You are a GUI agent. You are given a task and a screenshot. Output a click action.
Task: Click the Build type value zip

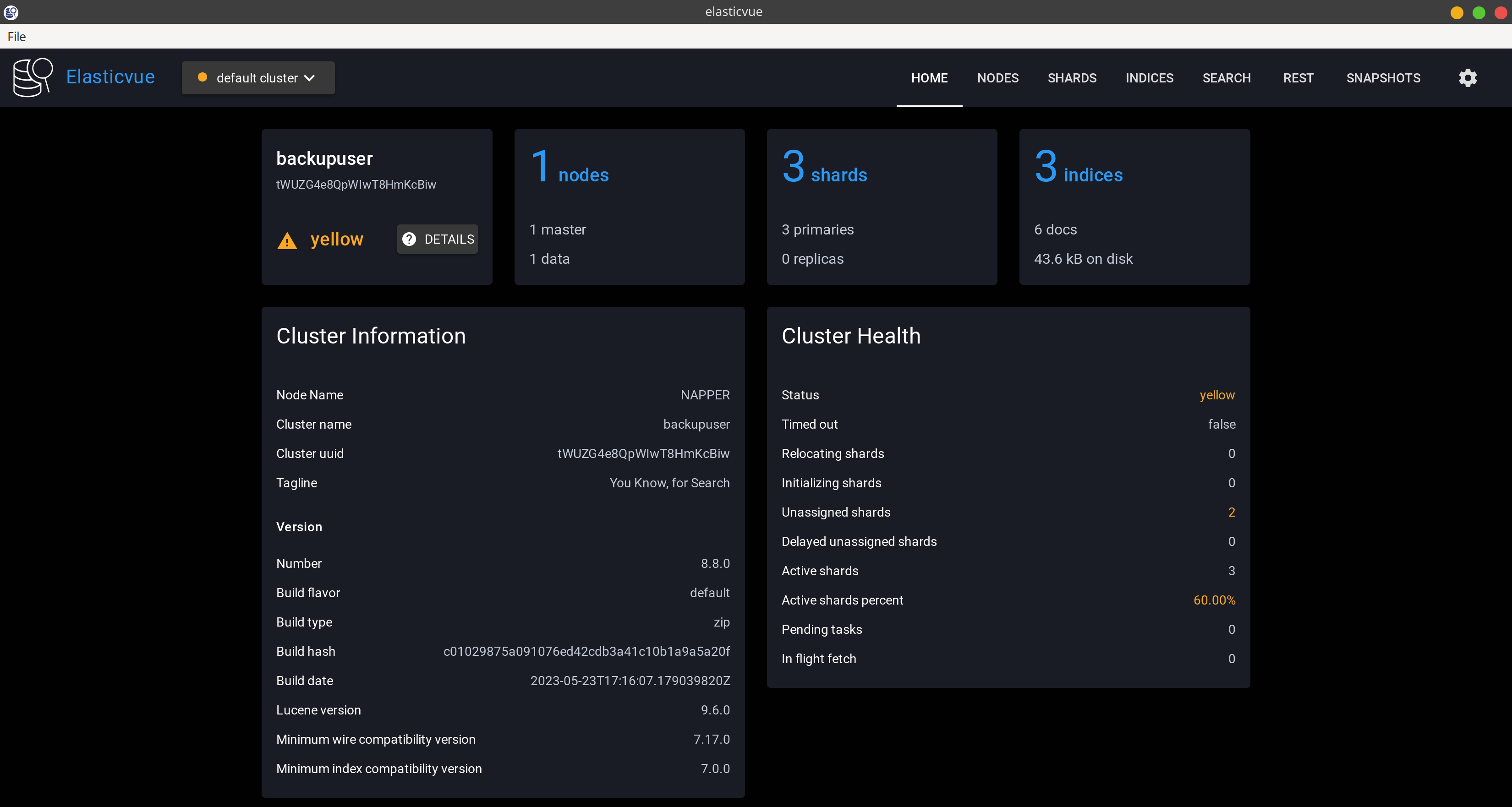point(721,622)
